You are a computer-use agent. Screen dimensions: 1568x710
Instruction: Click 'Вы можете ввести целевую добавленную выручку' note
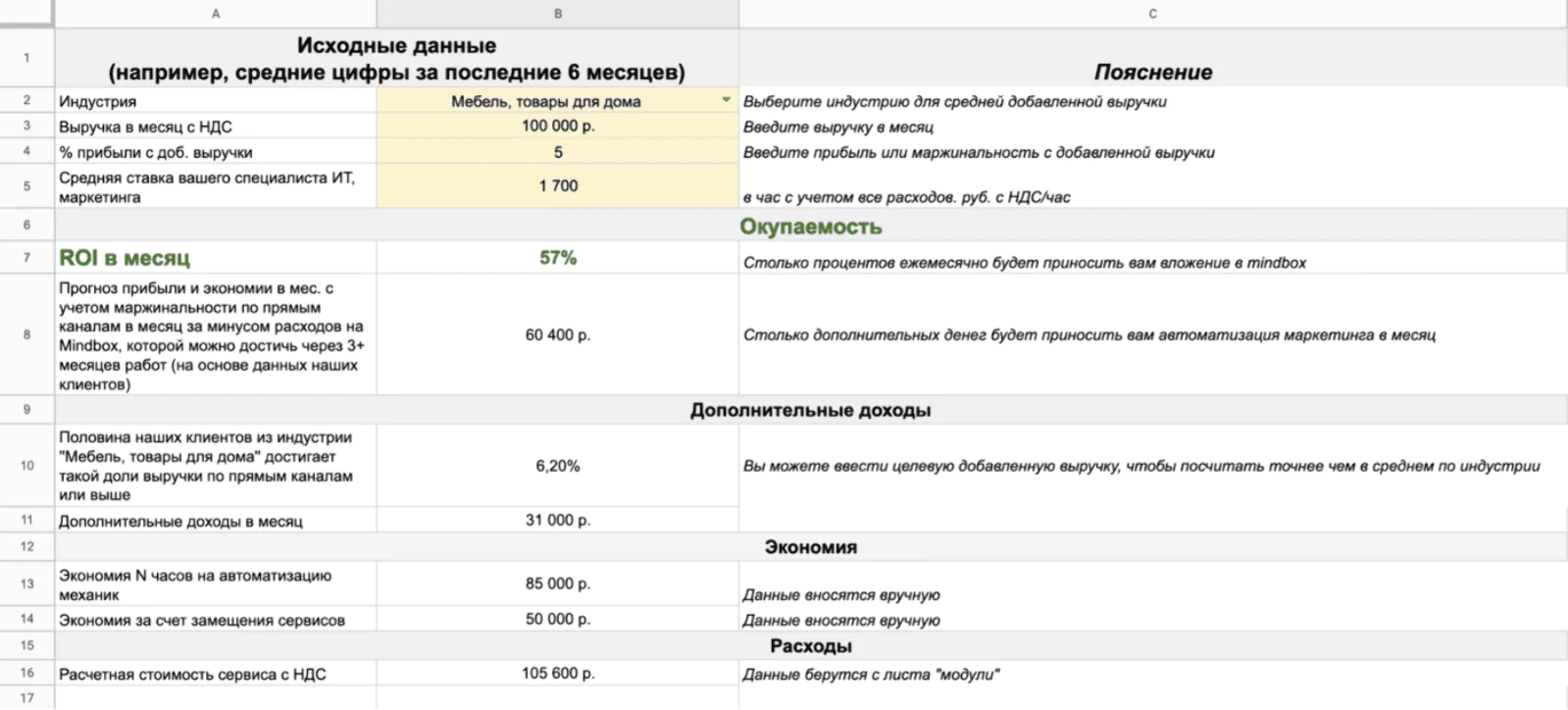(1141, 466)
